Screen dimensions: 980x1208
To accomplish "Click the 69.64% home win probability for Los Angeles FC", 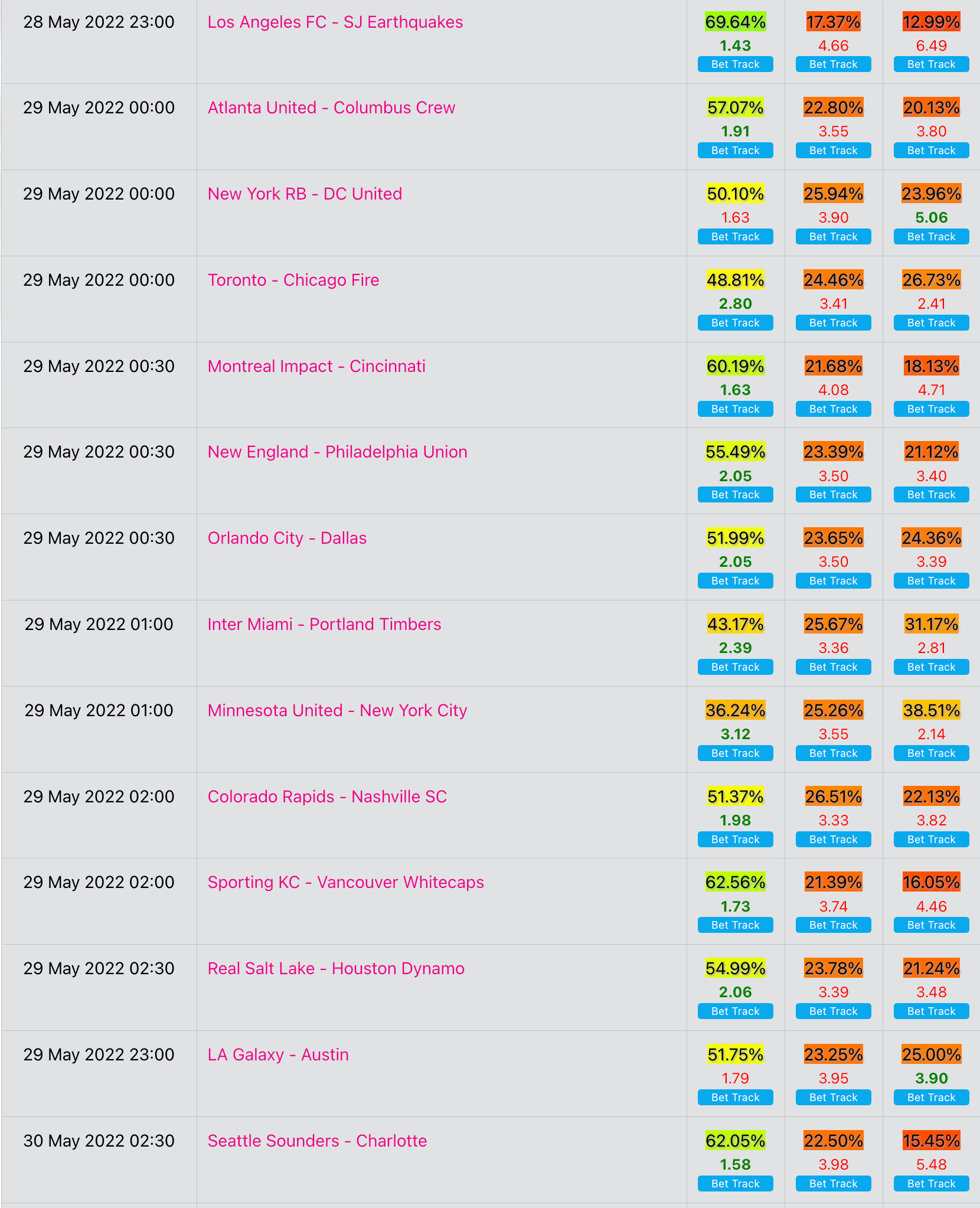I will point(735,22).
